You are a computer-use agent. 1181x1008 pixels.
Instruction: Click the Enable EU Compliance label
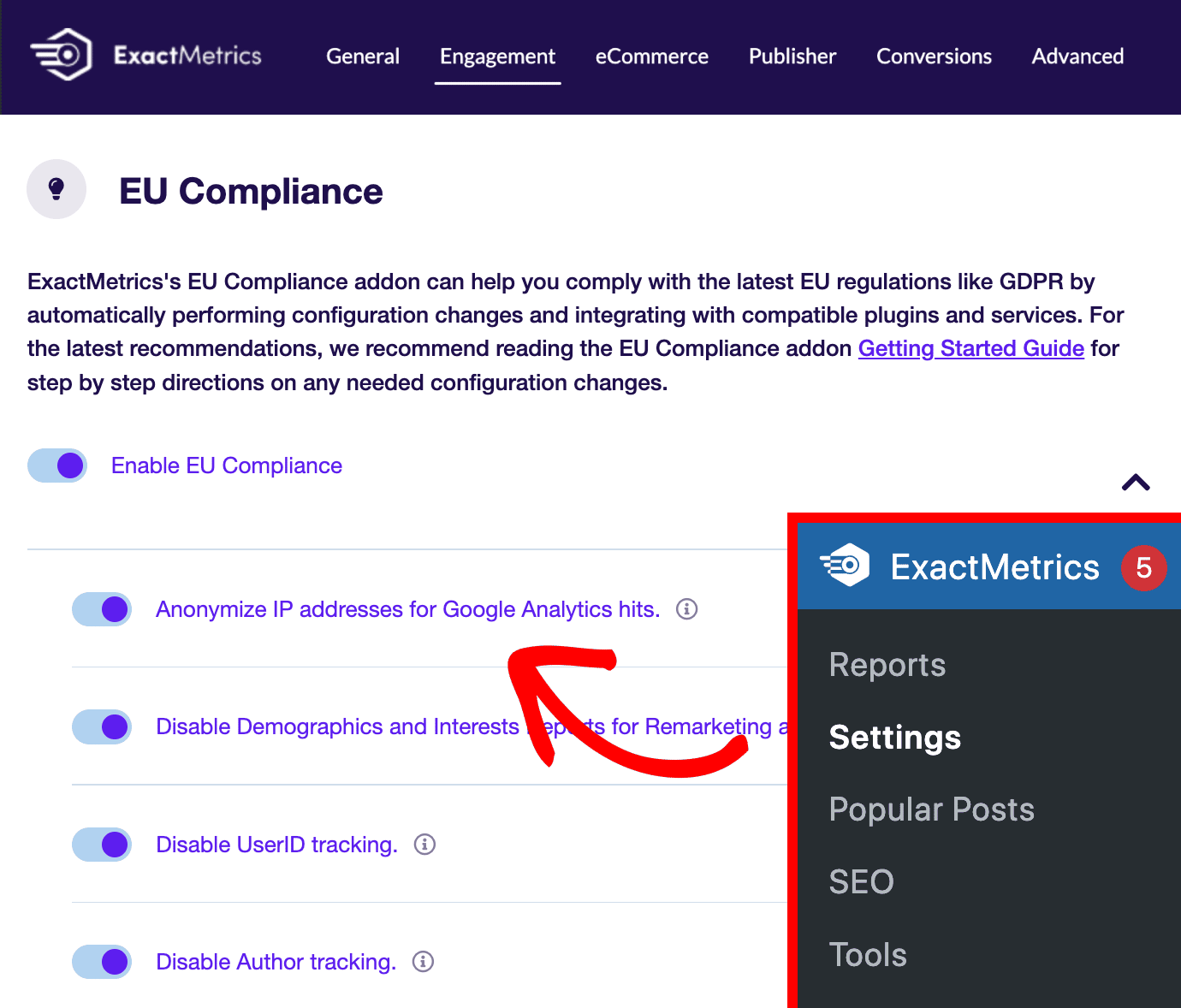(227, 465)
